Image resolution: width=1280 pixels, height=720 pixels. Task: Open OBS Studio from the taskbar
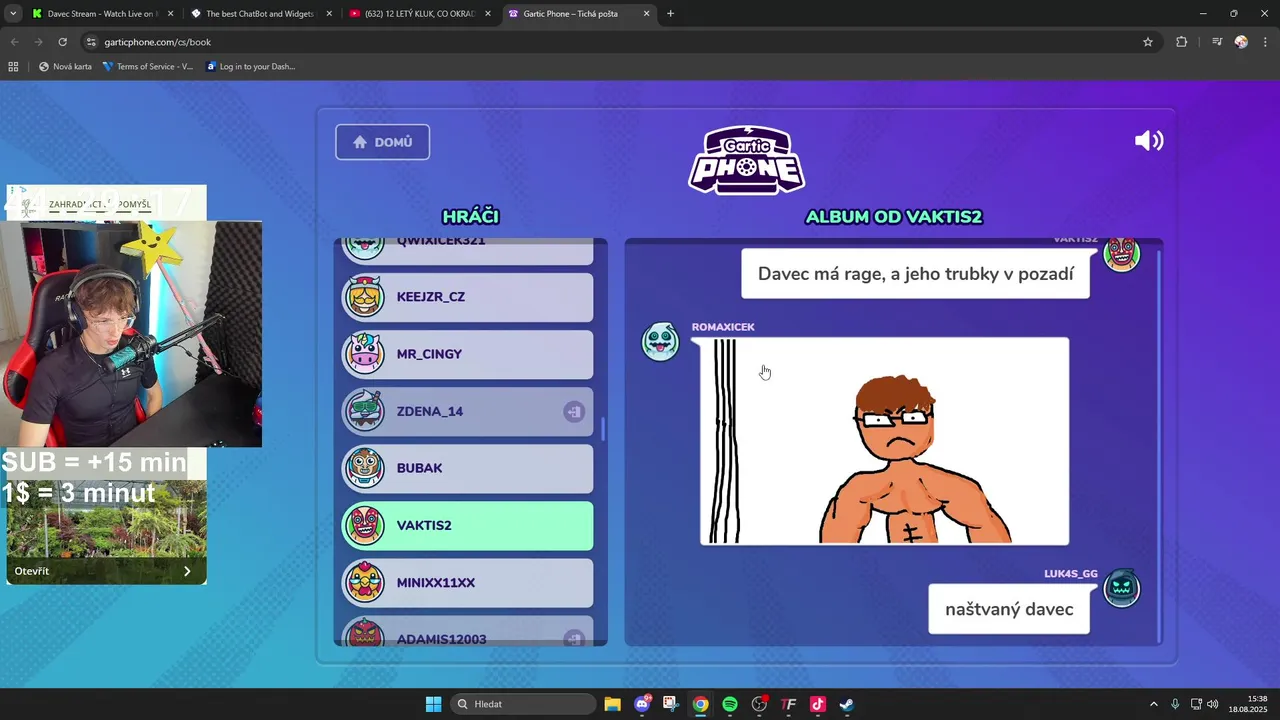click(759, 704)
